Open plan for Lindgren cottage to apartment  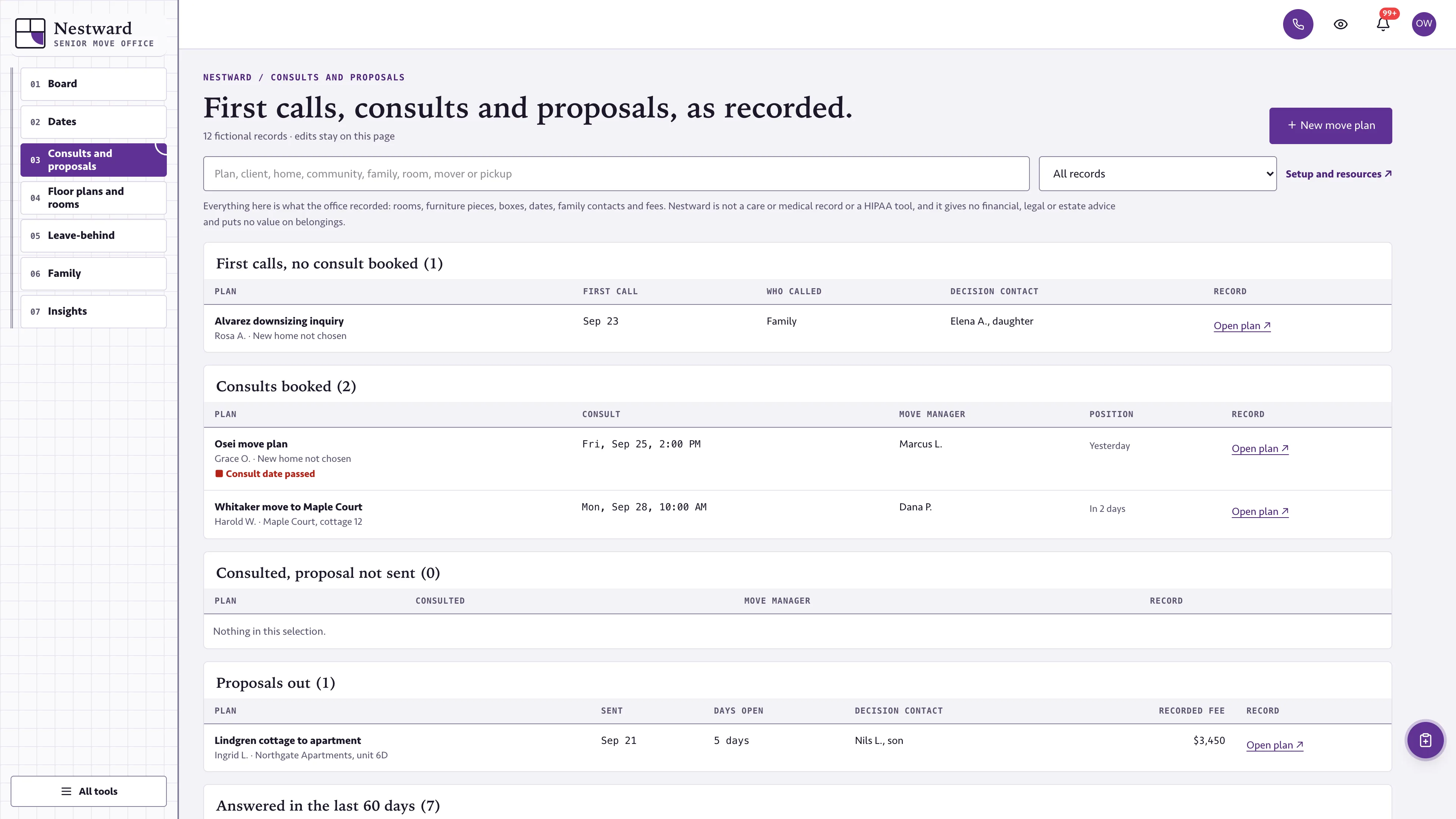click(x=1274, y=745)
